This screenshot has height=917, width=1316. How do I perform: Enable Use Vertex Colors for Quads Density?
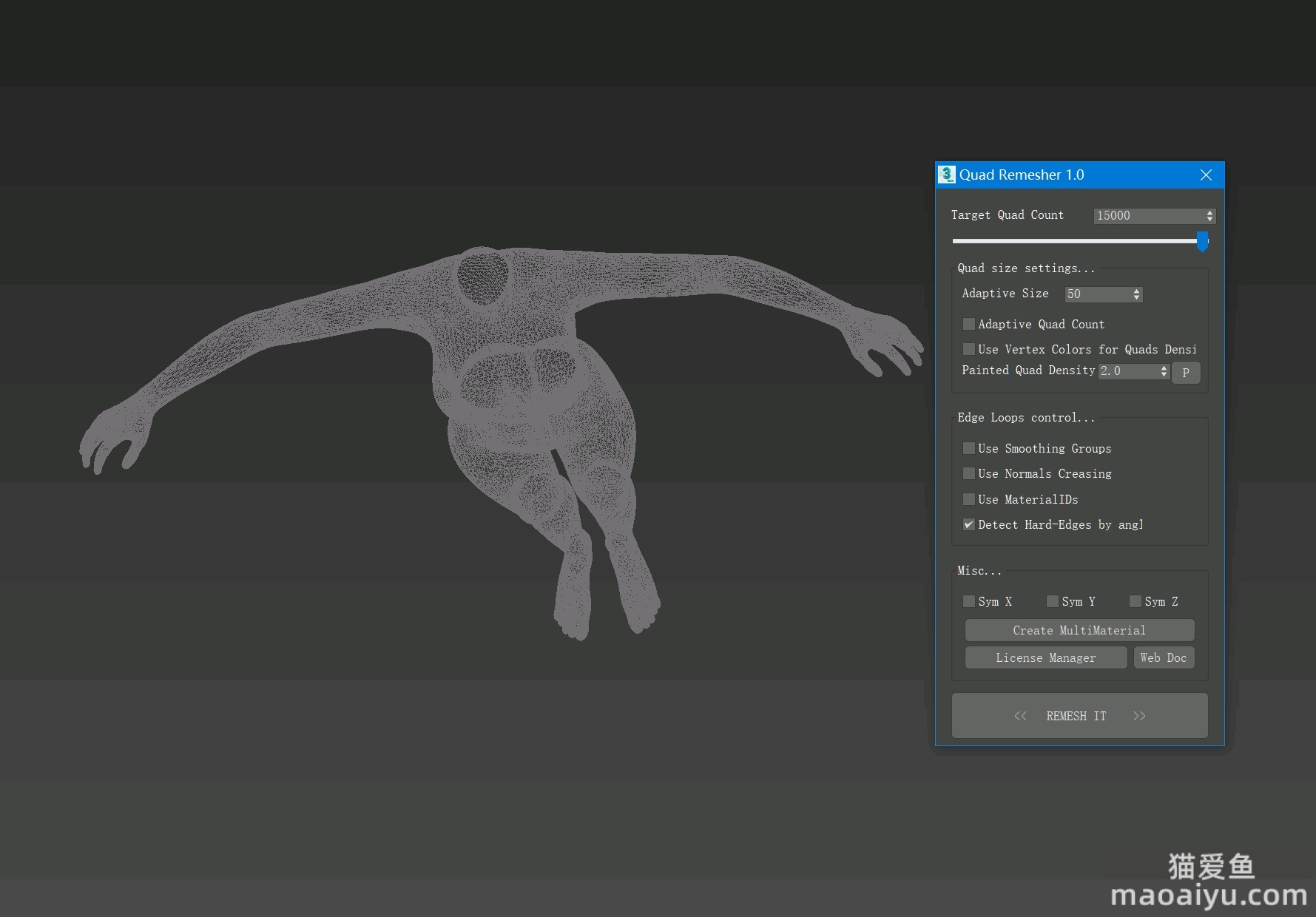[x=968, y=349]
